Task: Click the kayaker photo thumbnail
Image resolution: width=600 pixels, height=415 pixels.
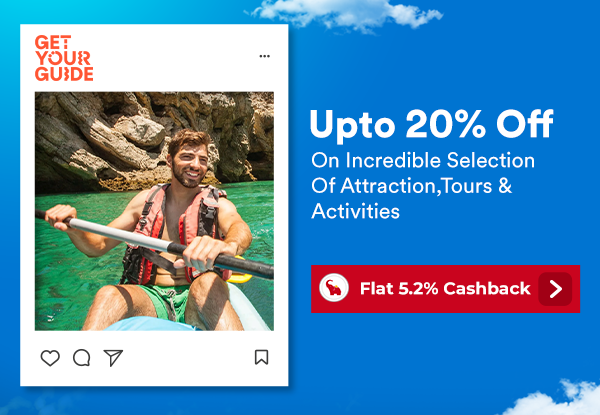Action: (154, 211)
